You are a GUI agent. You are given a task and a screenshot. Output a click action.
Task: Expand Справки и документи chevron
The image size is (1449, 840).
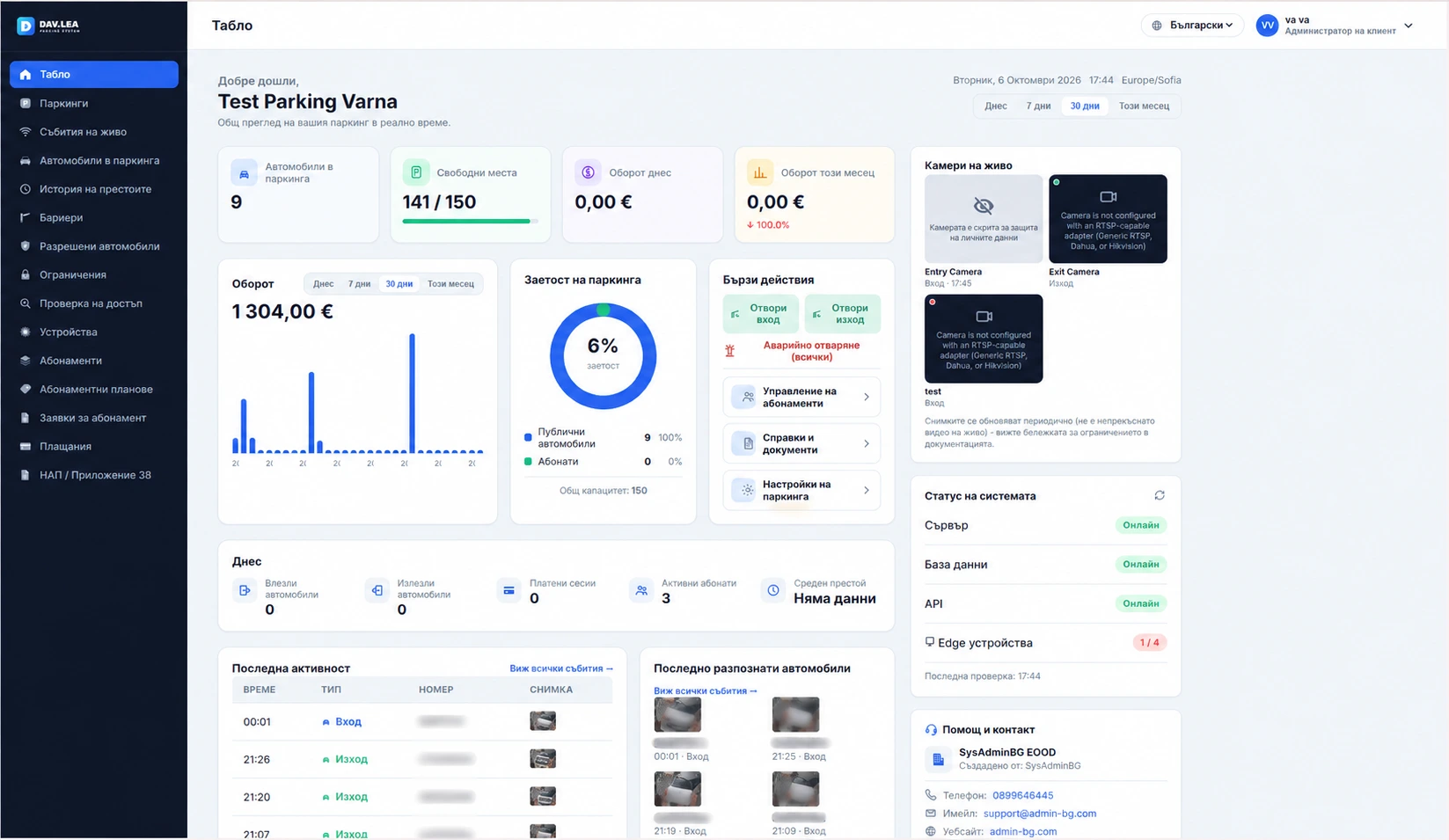pos(867,443)
